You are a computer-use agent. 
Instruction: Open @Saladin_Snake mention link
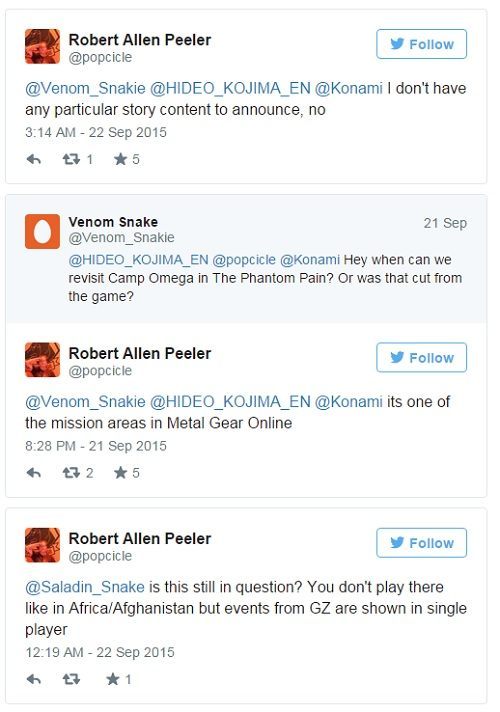(x=85, y=587)
